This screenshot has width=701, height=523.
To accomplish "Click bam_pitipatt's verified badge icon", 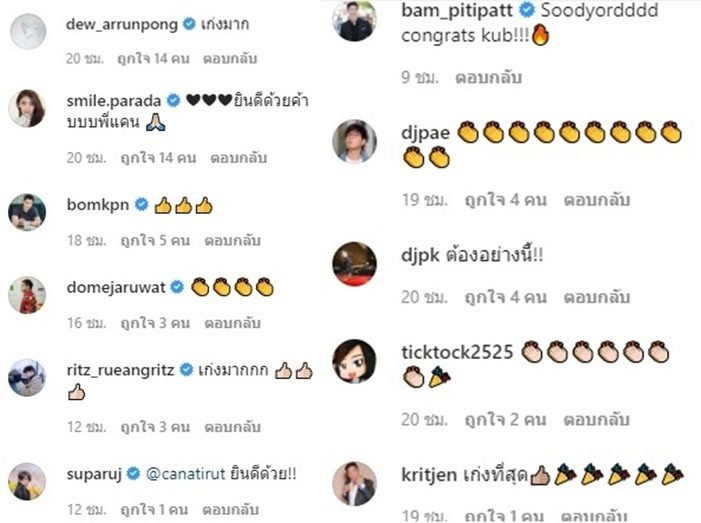I will pos(528,10).
